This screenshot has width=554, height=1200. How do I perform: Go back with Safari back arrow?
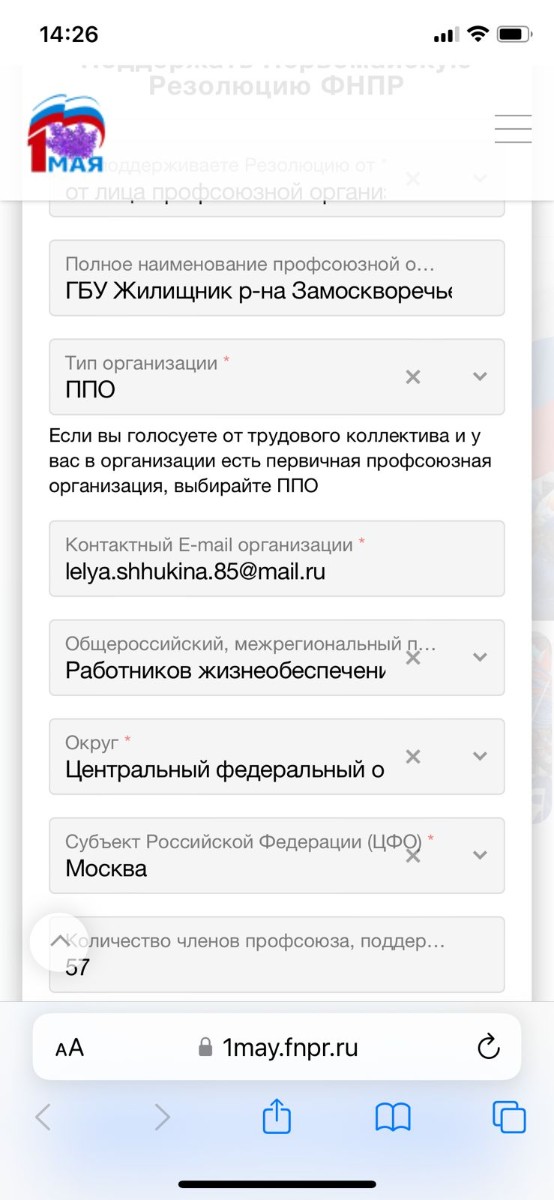[x=43, y=1117]
